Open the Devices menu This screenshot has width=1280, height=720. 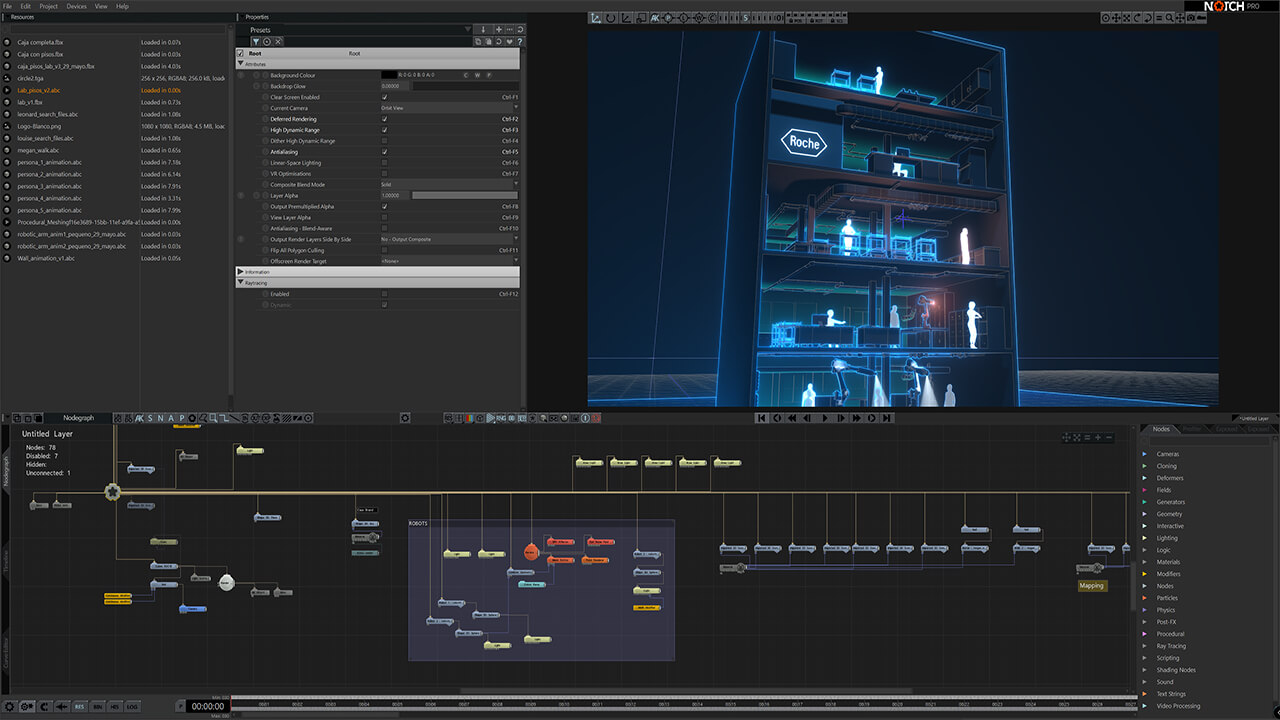[x=77, y=6]
